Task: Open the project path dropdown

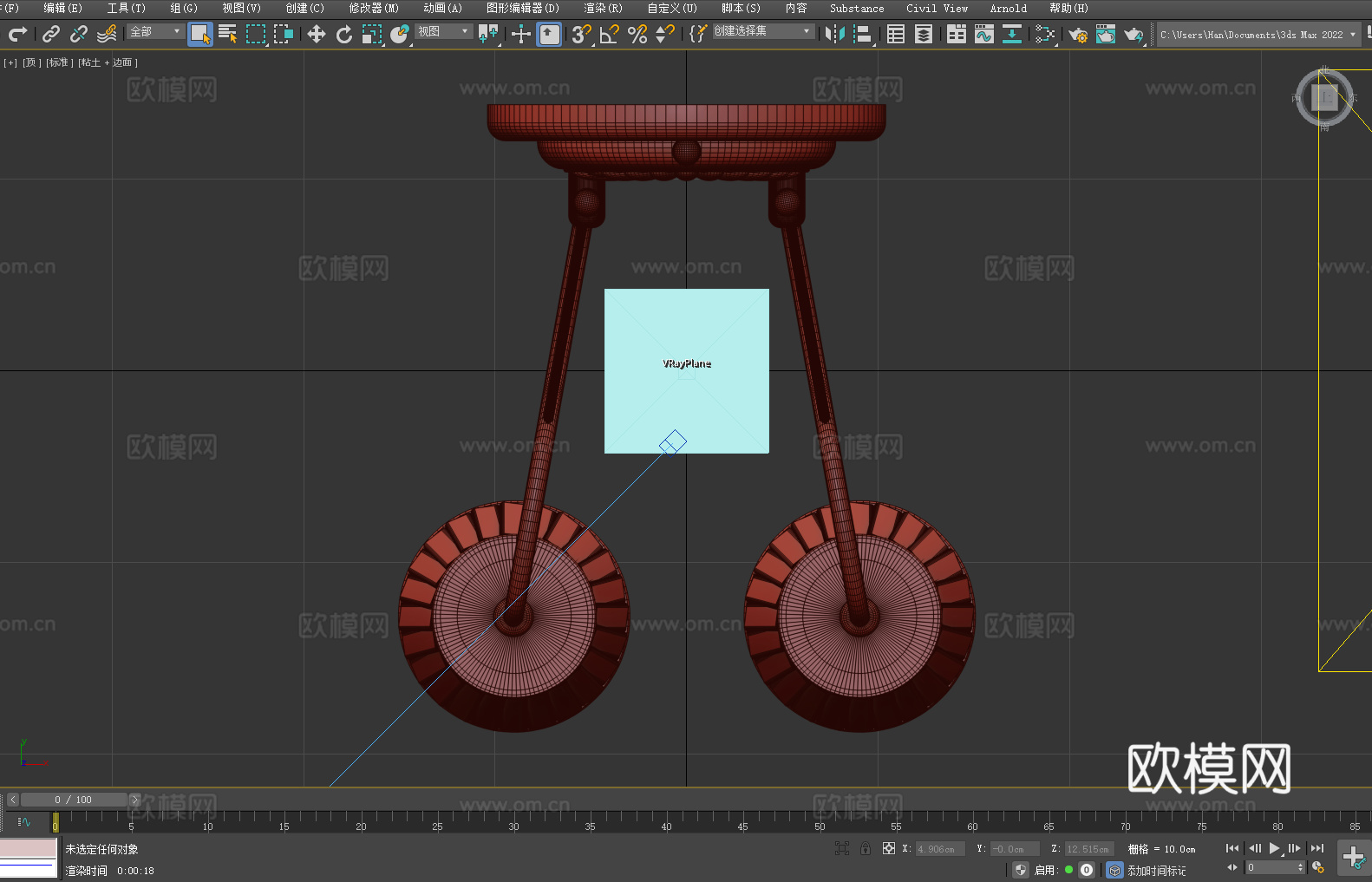Action: coord(1352,35)
